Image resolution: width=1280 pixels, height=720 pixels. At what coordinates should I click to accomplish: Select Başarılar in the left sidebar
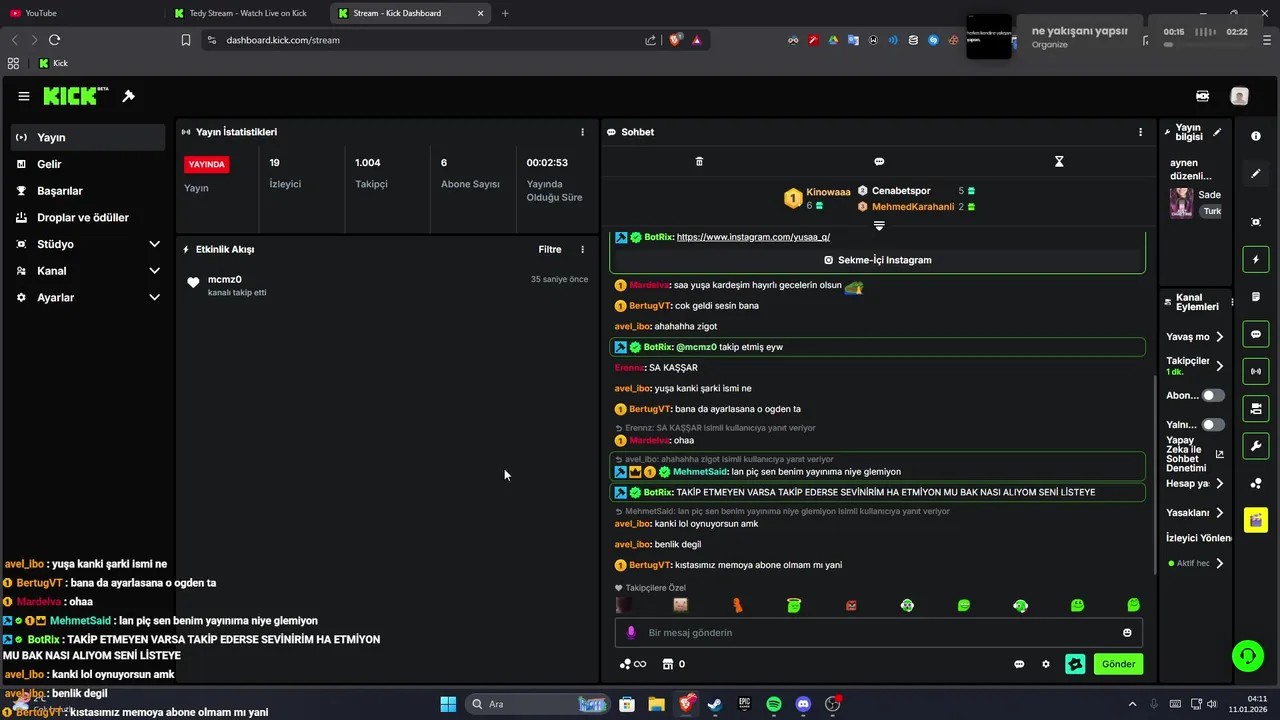pyautogui.click(x=88, y=191)
